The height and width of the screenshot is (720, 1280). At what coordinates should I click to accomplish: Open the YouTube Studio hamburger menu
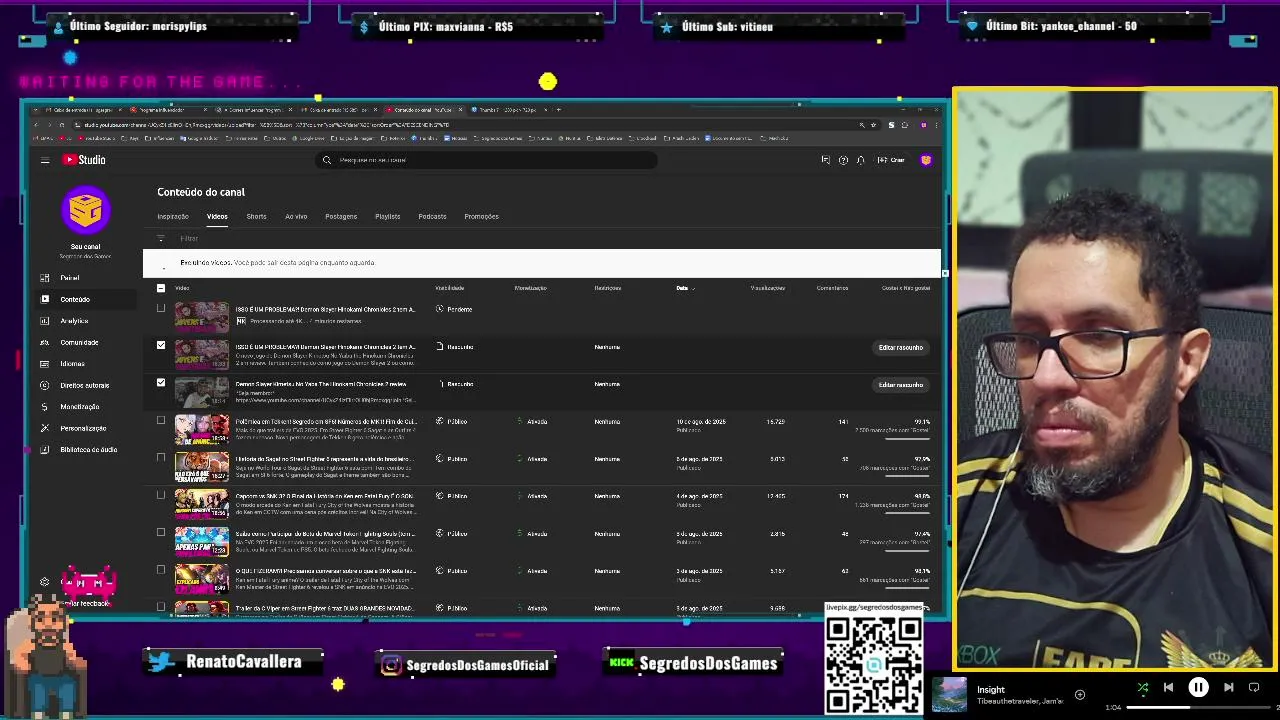coord(45,160)
